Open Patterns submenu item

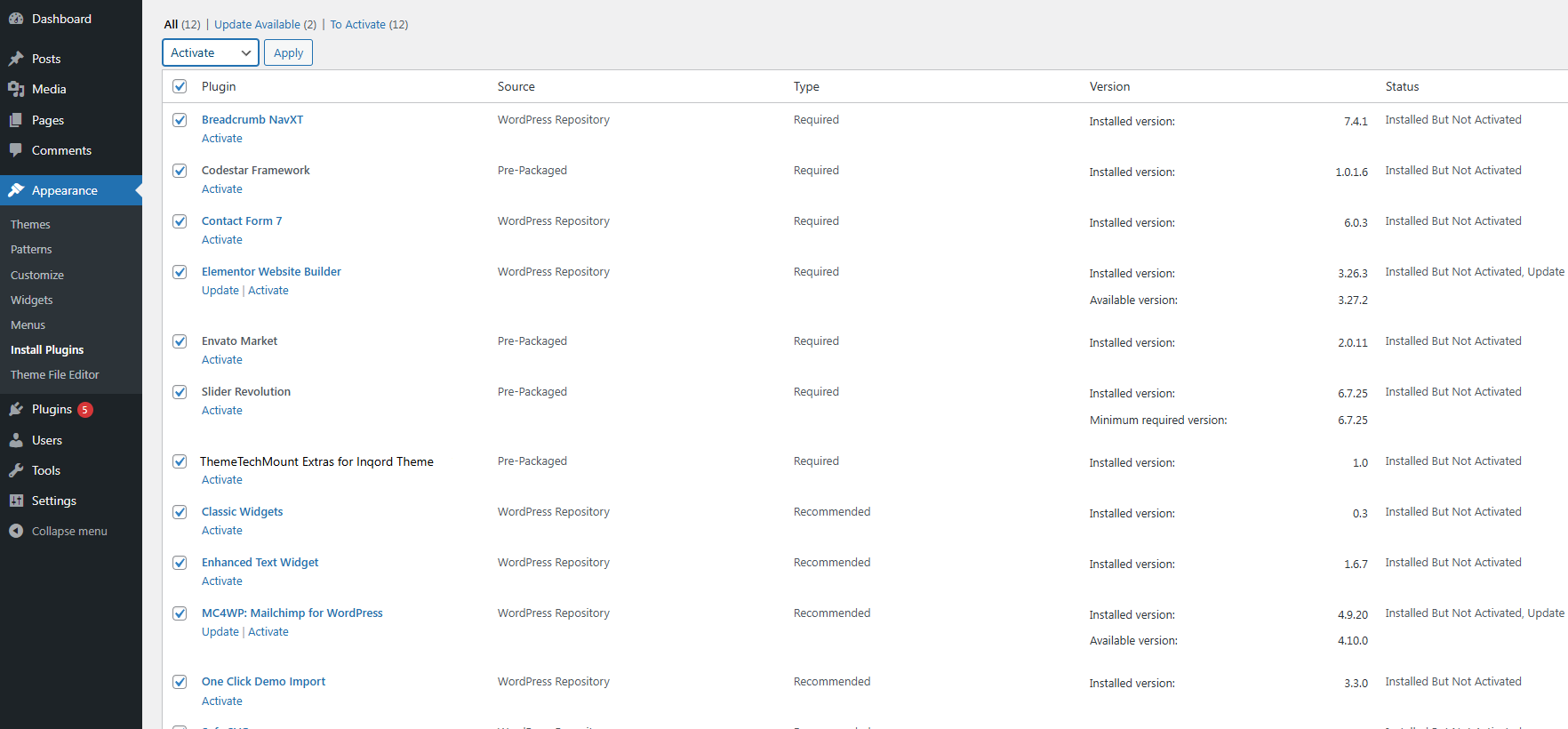coord(31,250)
